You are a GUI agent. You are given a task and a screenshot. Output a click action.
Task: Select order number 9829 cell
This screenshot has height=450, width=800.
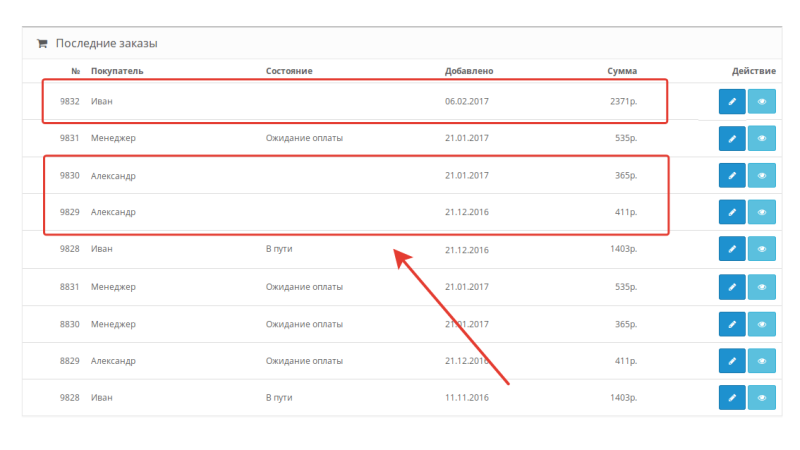pos(69,212)
